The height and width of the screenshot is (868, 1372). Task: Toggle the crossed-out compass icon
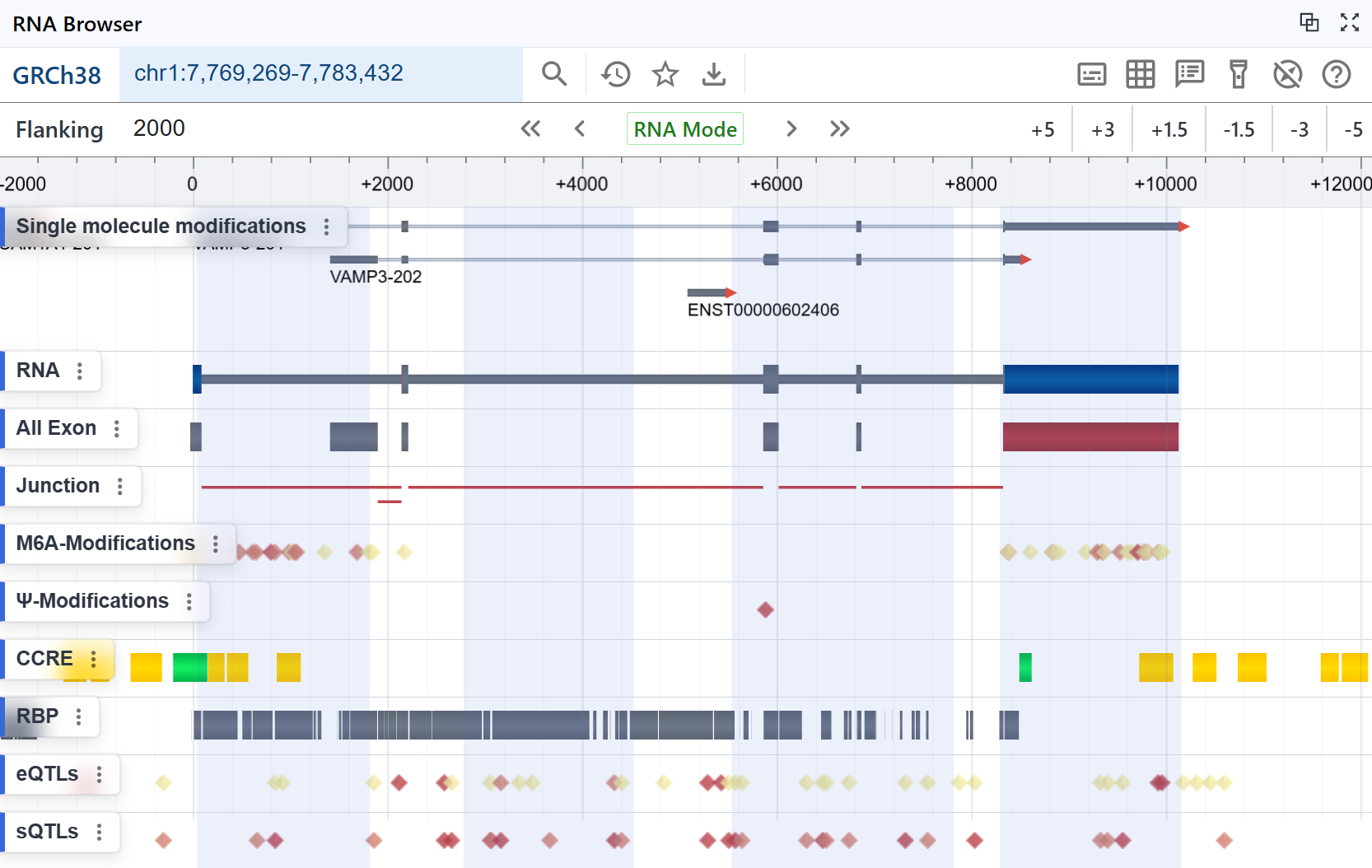(x=1287, y=74)
